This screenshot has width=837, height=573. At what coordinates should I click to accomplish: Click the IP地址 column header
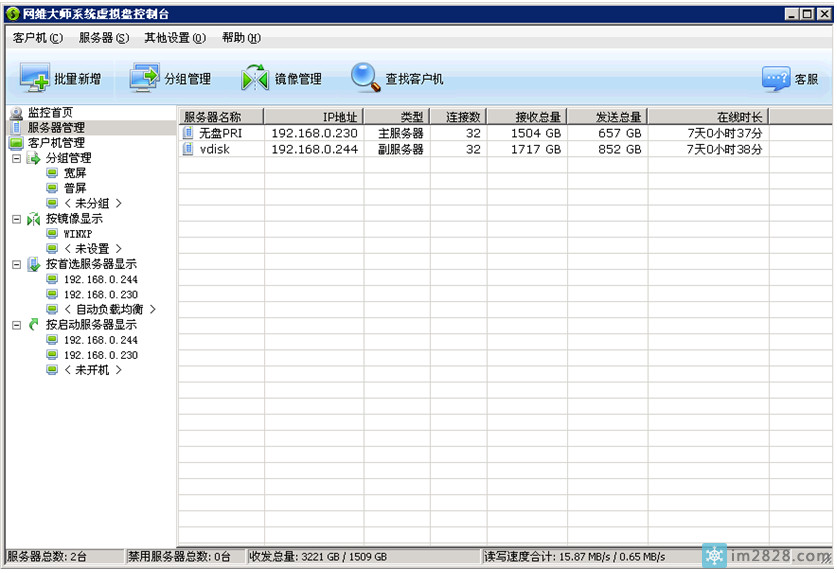[x=340, y=117]
